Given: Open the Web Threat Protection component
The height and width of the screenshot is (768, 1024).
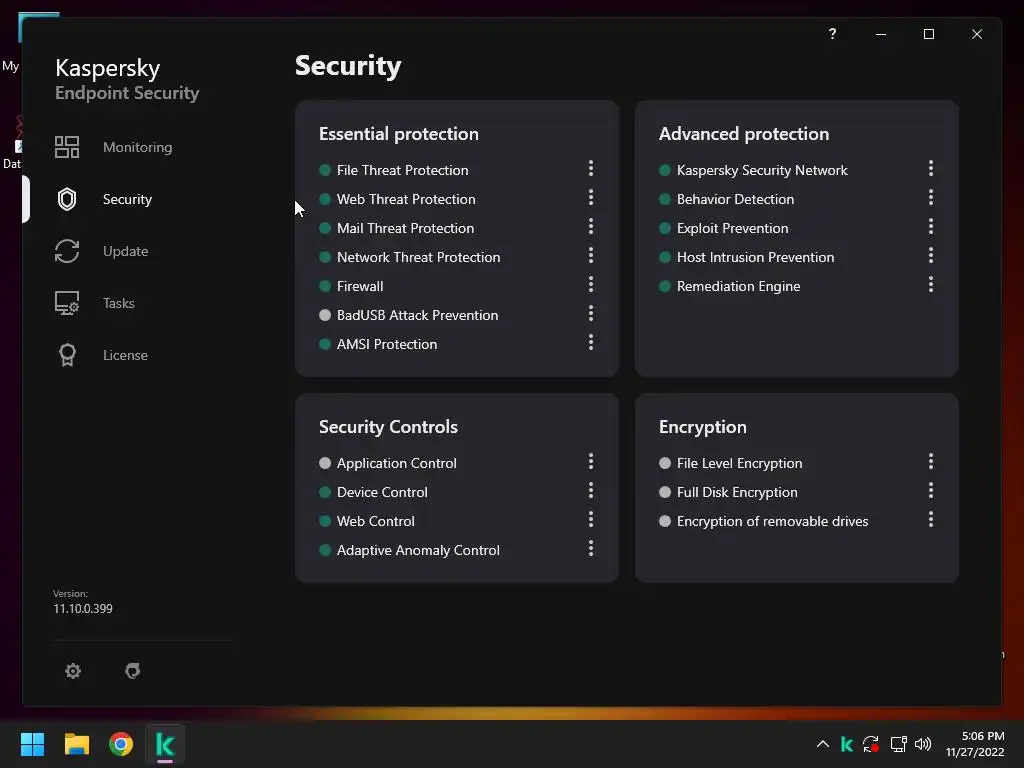Looking at the screenshot, I should [x=406, y=199].
